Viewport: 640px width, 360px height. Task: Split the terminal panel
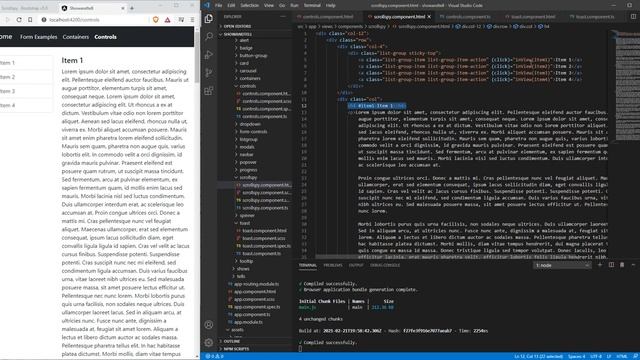pos(611,265)
